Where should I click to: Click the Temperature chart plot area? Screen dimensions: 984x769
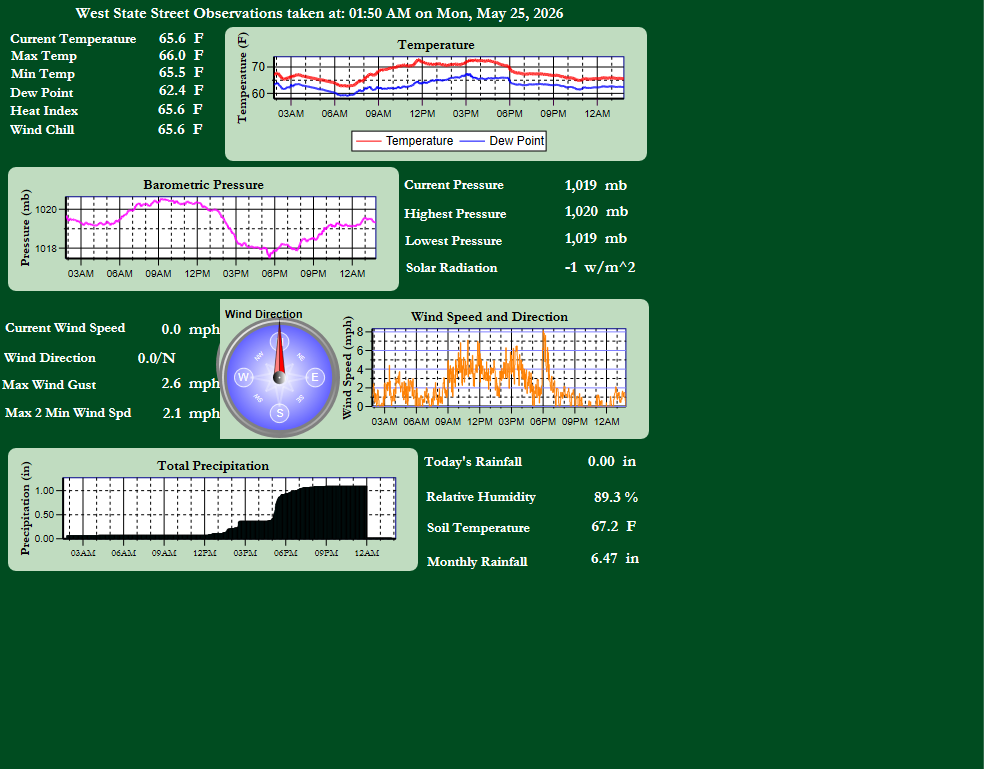click(449, 78)
